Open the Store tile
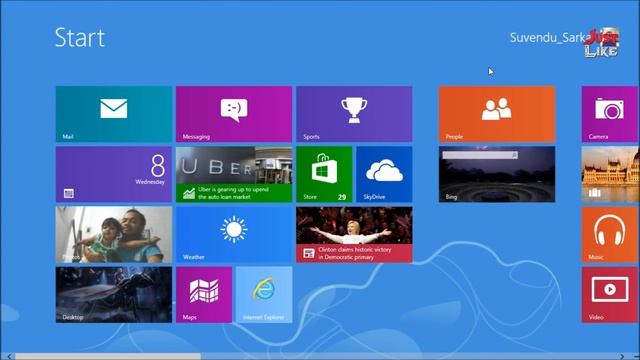The height and width of the screenshot is (360, 640). point(324,174)
